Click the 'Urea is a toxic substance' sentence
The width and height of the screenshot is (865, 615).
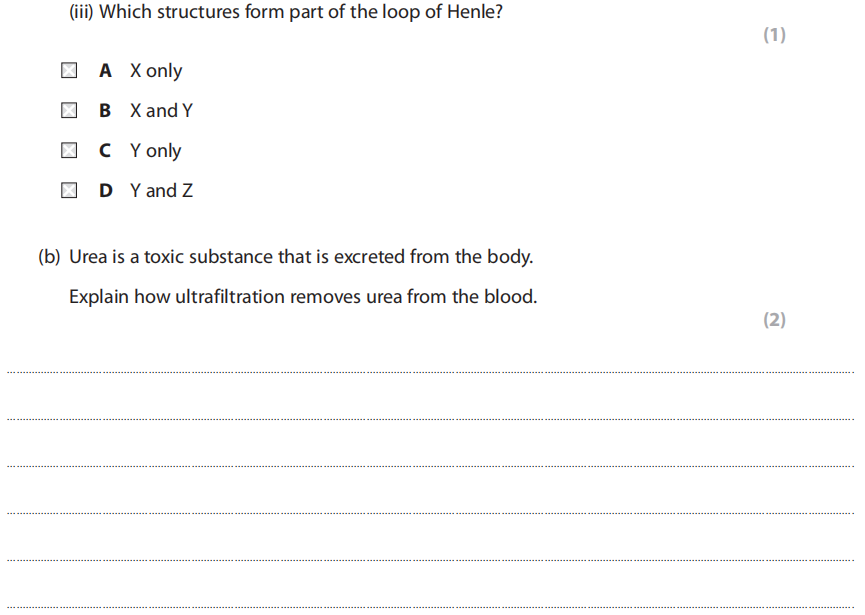pos(301,257)
